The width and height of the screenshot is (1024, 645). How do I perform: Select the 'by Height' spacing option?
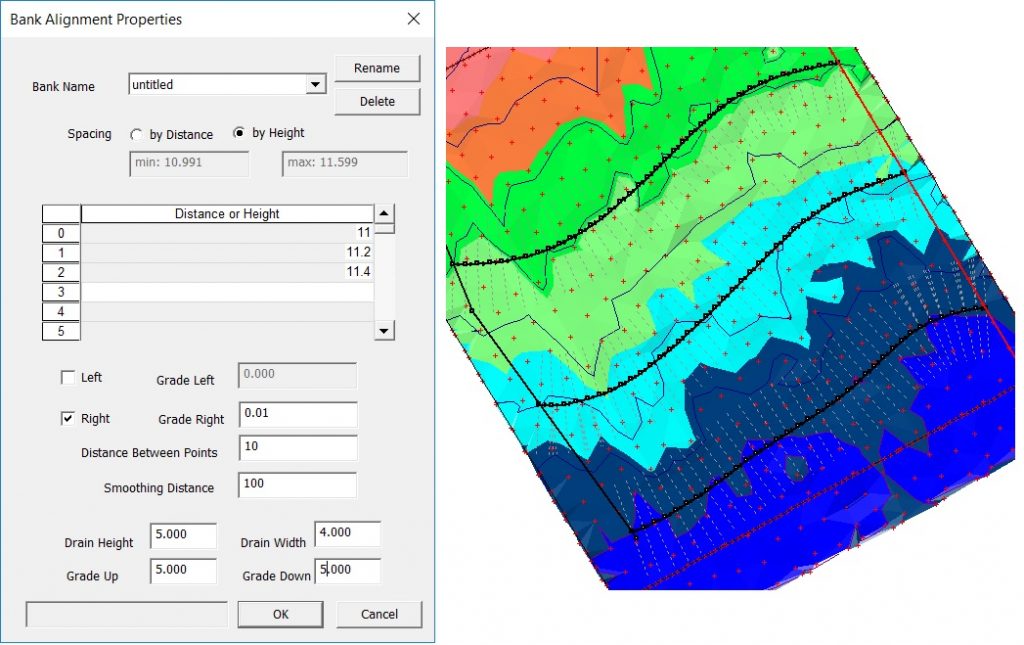click(239, 135)
